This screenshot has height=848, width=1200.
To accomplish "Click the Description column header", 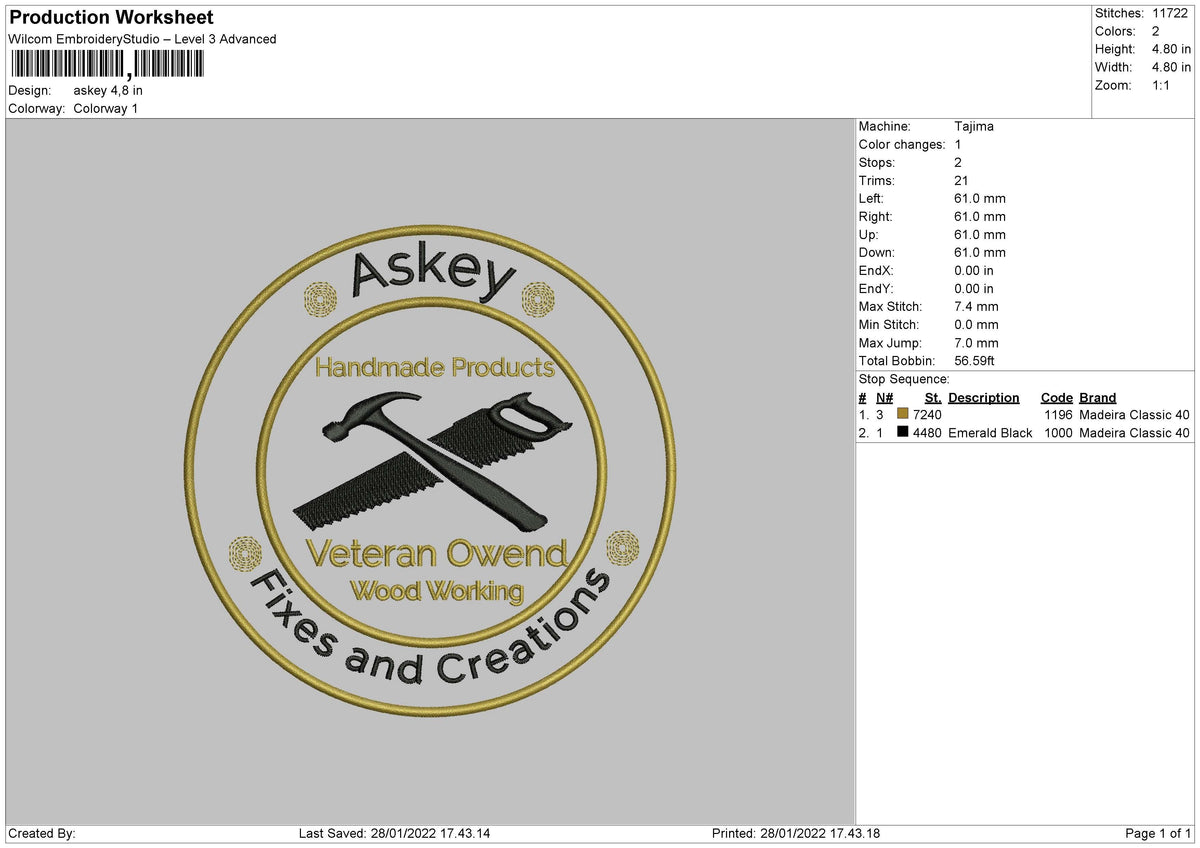I will 984,398.
